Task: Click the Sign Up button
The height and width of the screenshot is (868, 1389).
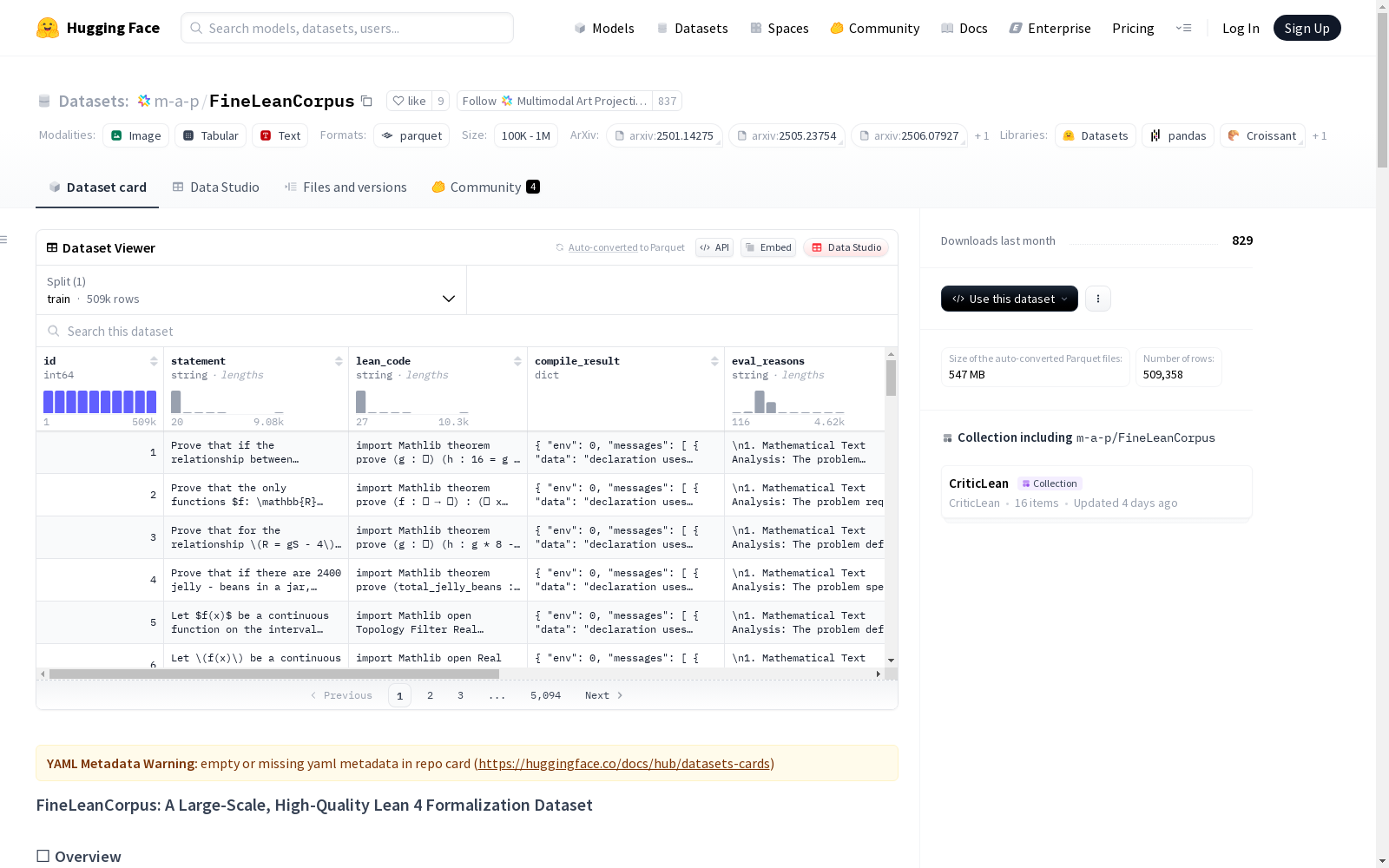Action: click(x=1307, y=28)
